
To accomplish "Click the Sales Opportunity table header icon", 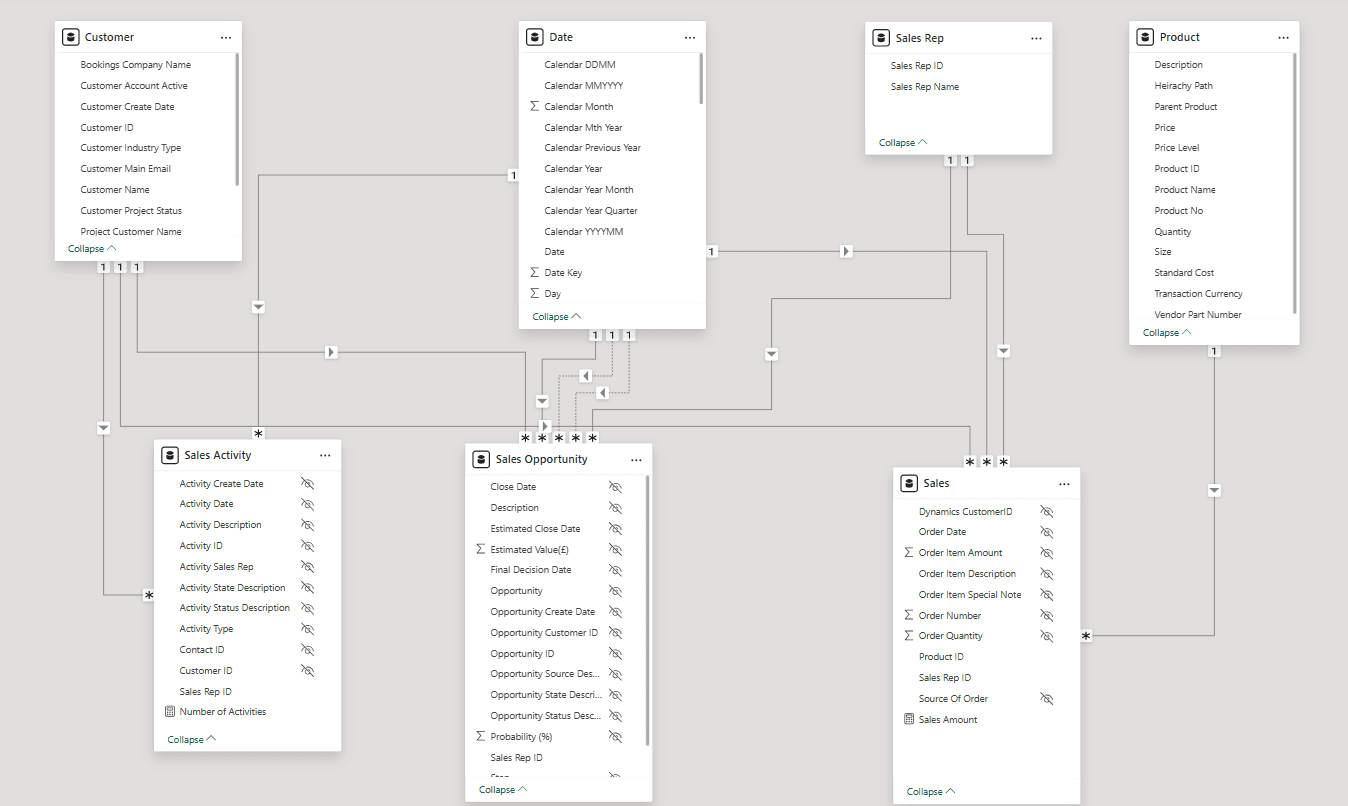I will (481, 459).
